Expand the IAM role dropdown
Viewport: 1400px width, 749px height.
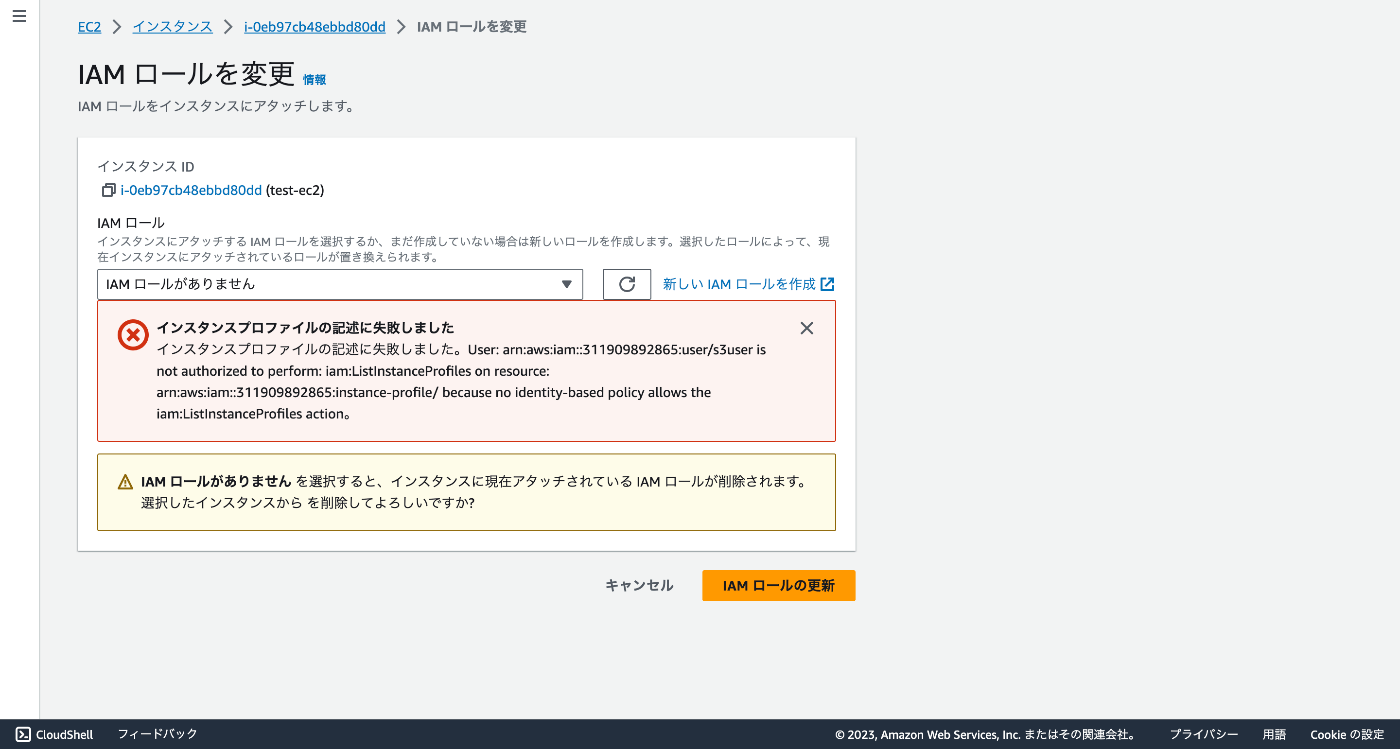pos(340,284)
